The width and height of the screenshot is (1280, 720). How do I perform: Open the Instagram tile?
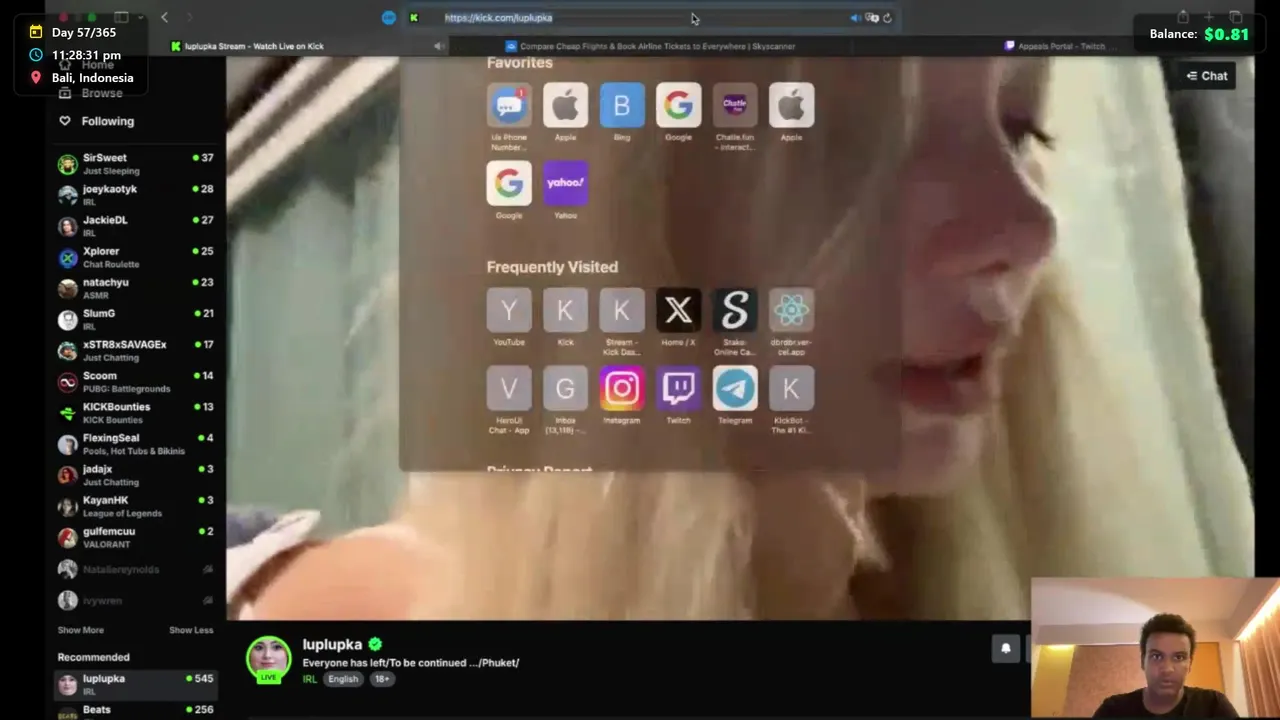coord(622,389)
